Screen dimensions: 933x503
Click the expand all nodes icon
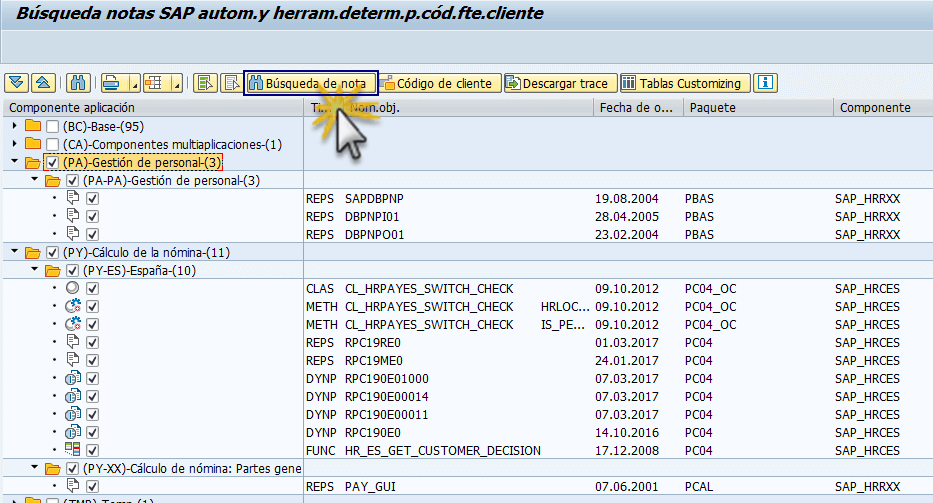[x=17, y=83]
